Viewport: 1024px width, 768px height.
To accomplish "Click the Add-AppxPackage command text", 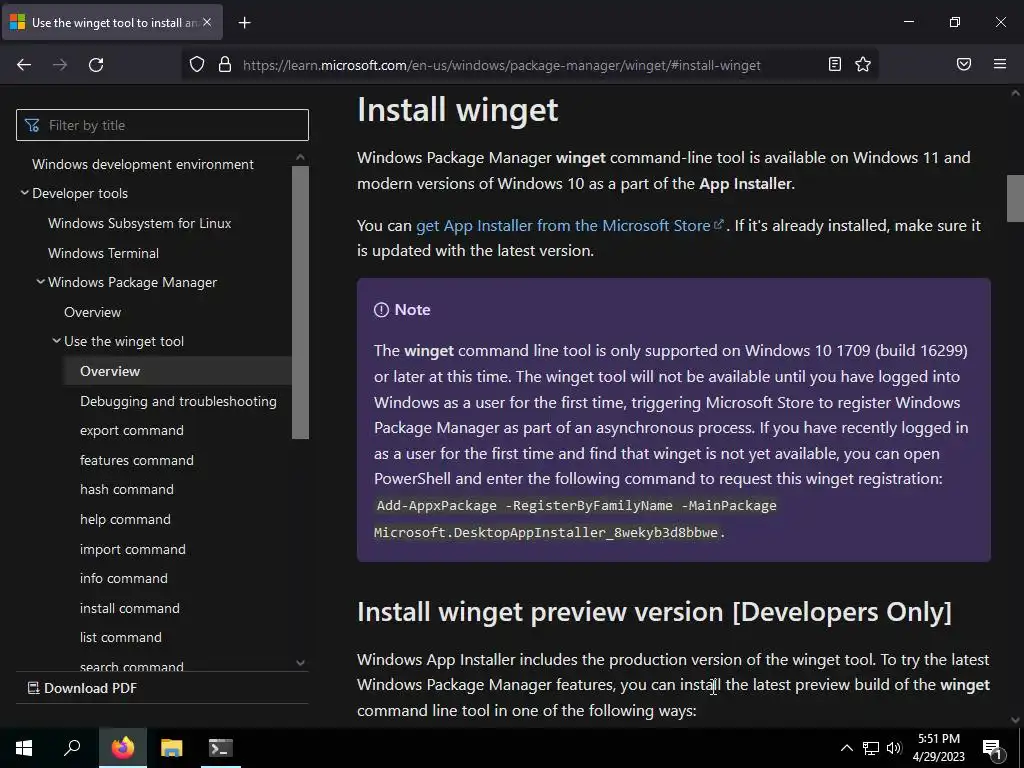I will [577, 519].
